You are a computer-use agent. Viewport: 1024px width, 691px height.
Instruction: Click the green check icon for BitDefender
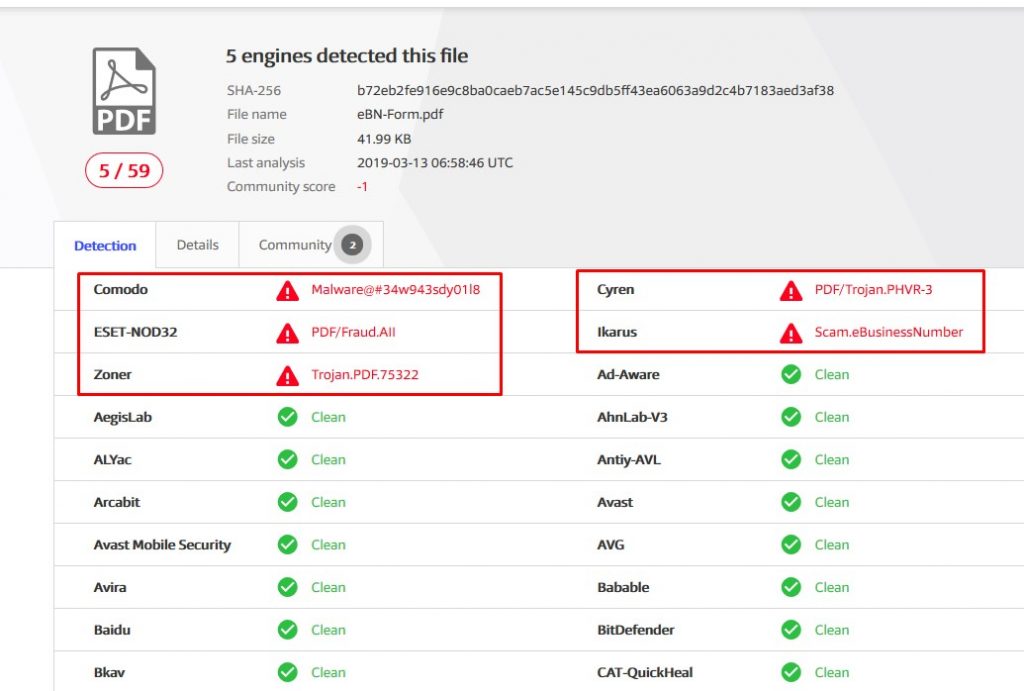pyautogui.click(x=791, y=630)
